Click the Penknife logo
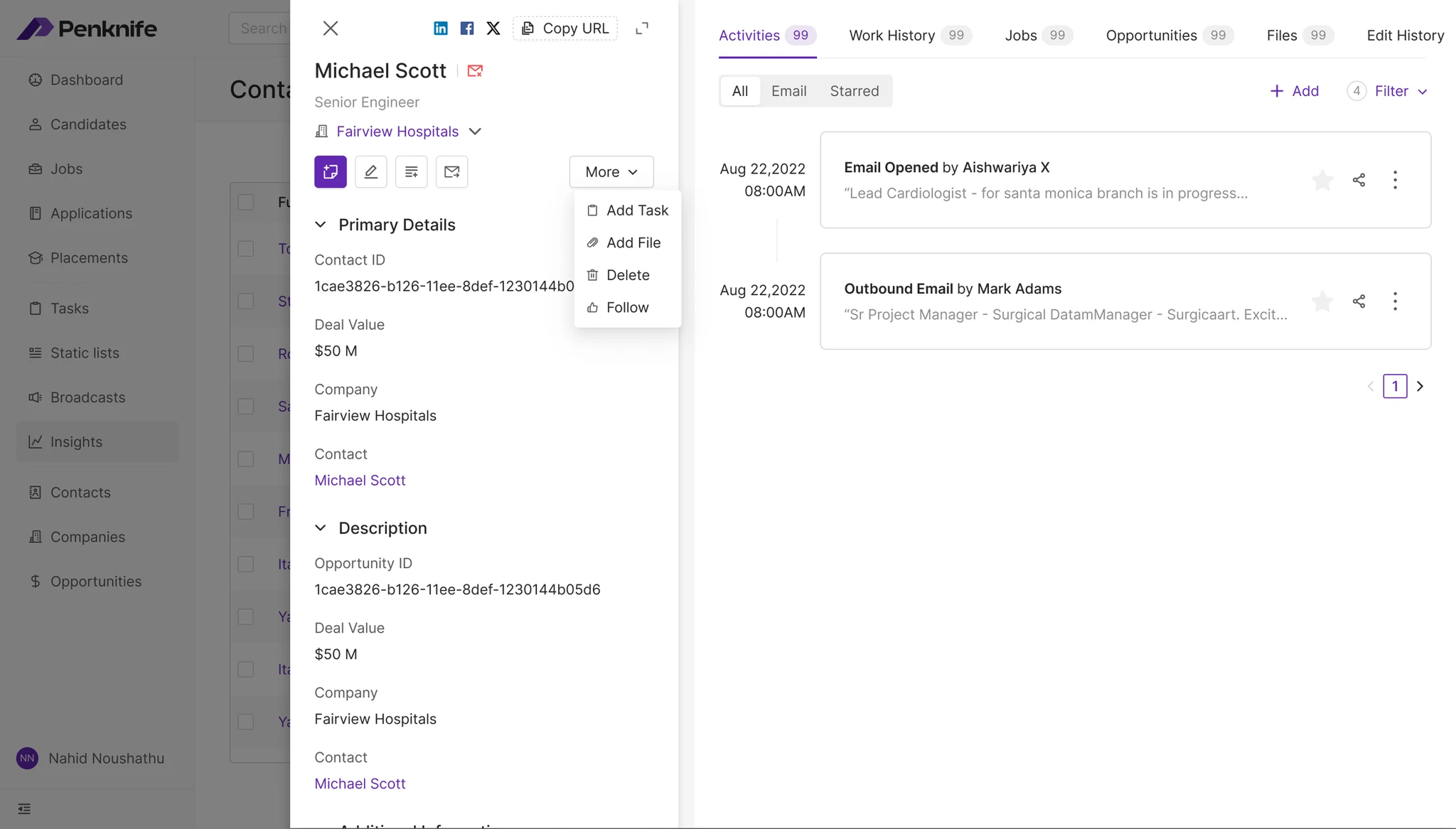Viewport: 1456px width, 829px height. tap(87, 28)
